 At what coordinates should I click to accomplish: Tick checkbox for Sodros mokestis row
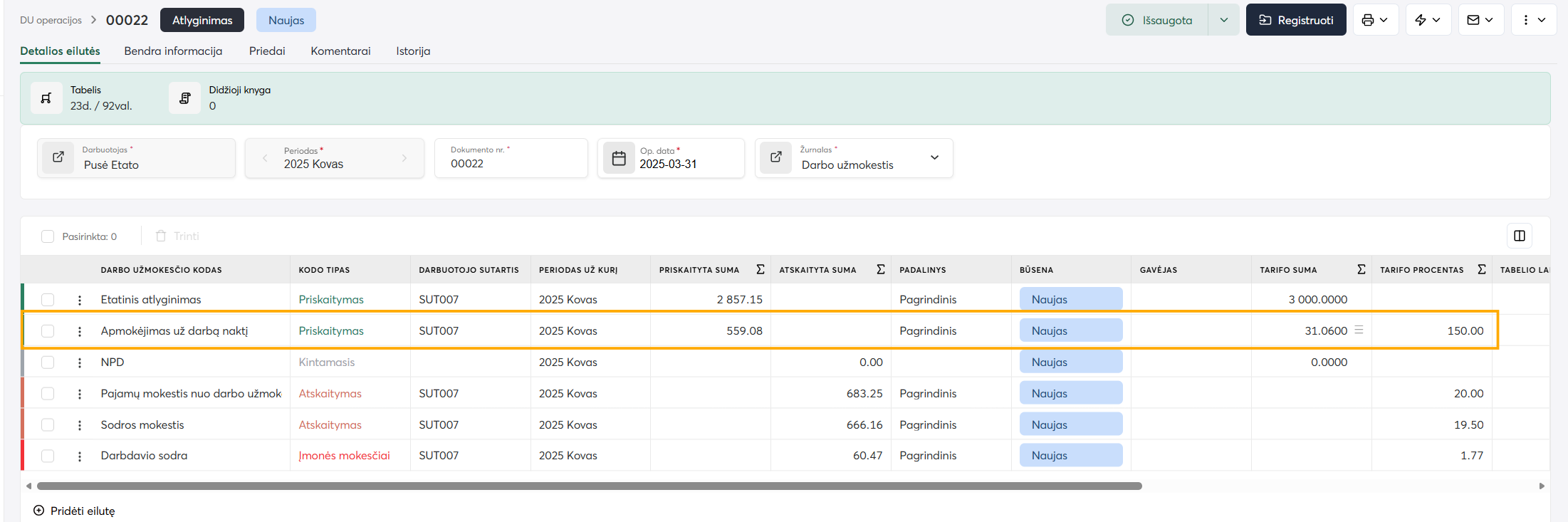[x=48, y=424]
